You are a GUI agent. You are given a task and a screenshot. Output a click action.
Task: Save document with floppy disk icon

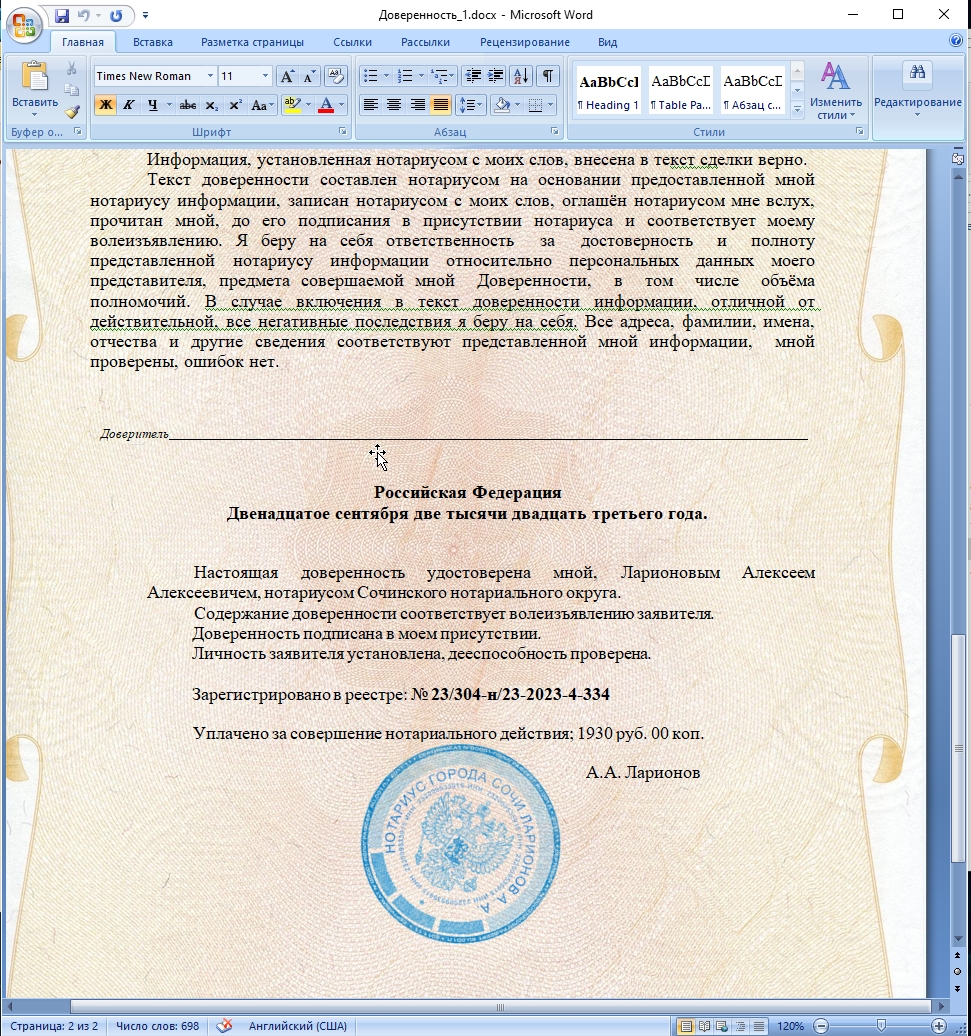[x=61, y=15]
